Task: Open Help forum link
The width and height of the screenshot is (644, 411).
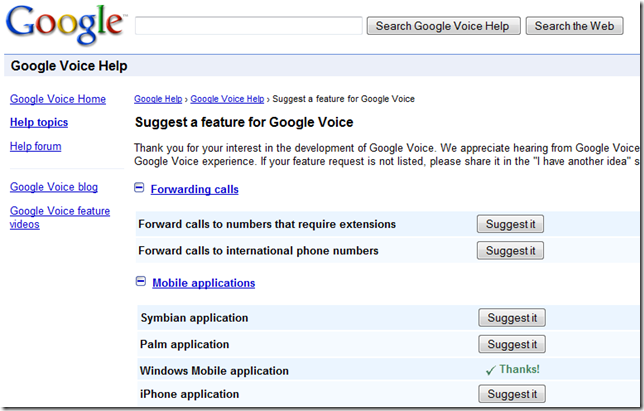Action: (35, 146)
